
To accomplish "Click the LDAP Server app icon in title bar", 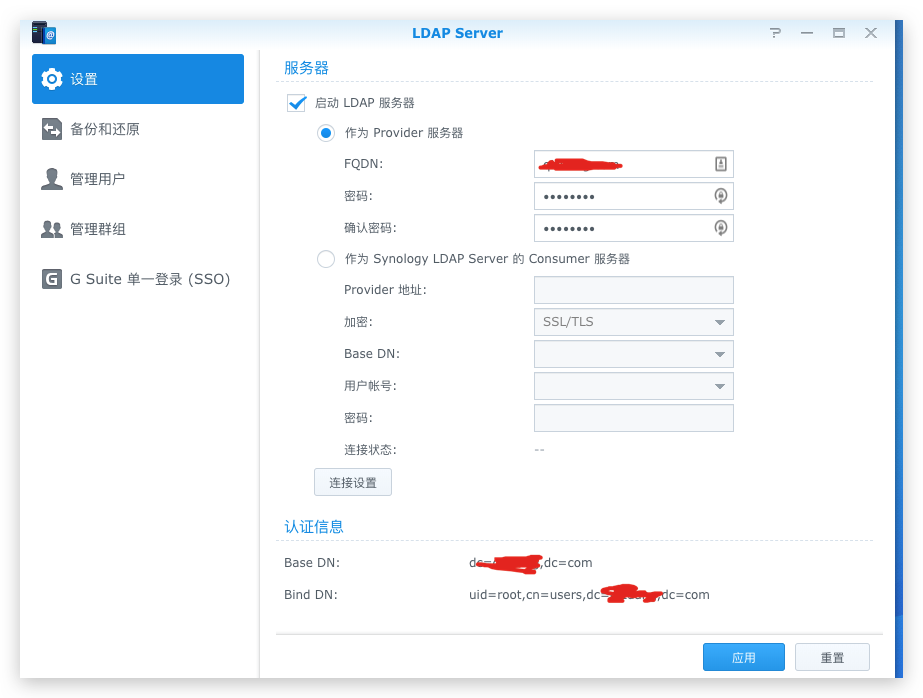I will [x=44, y=33].
